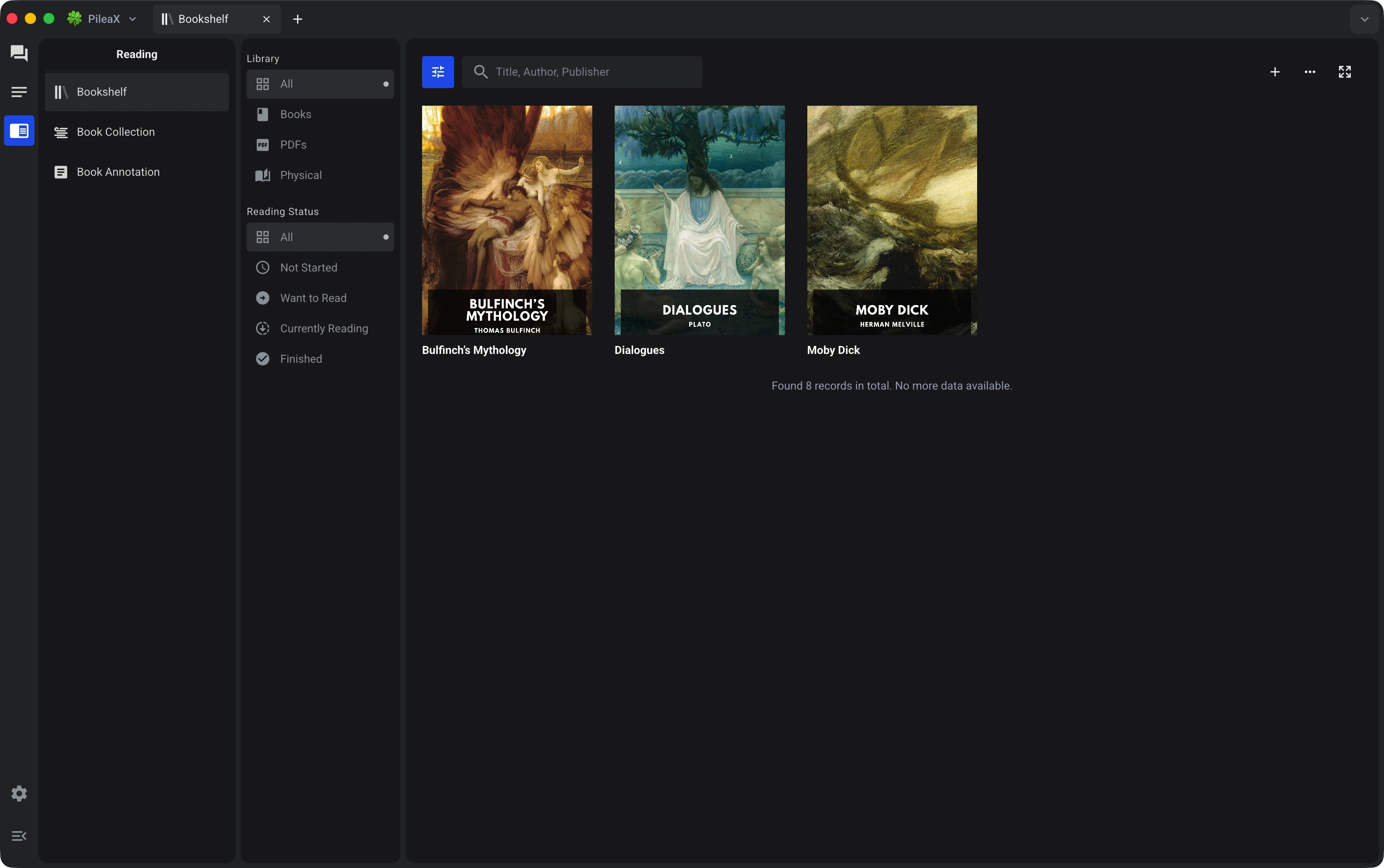
Task: Filter by Want to Read status
Action: tap(320, 298)
